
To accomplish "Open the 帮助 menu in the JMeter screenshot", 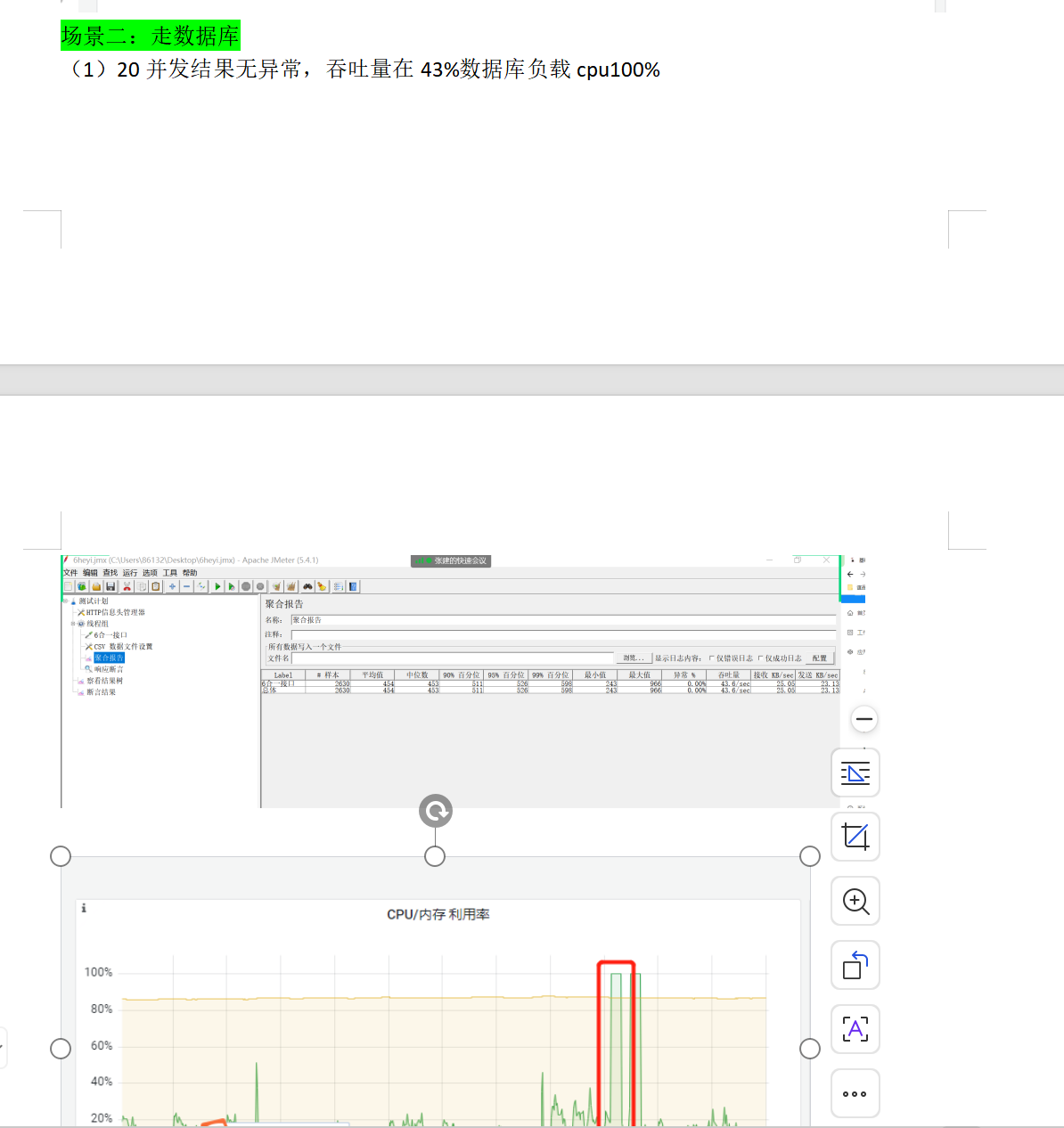I will pos(190,573).
